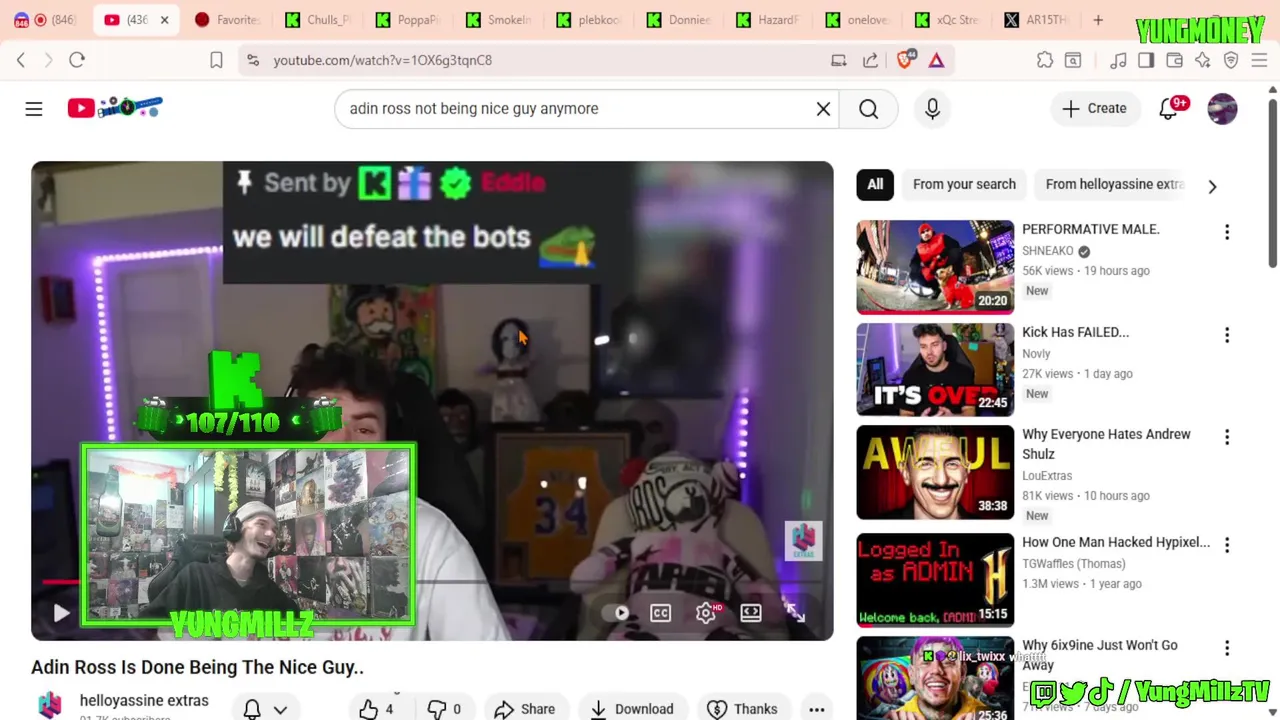Open helloyassine extras channel avatar
Screen dimensions: 1280x720
(50, 705)
